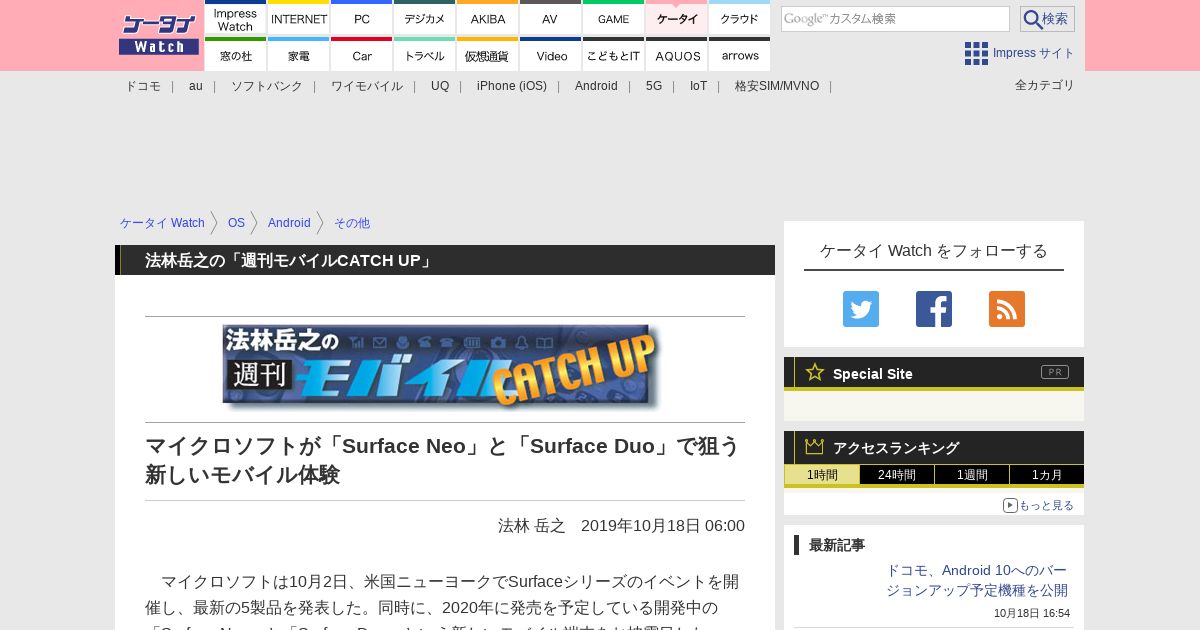
Task: Select the 1カ月 ranking tab
Action: tap(1047, 475)
